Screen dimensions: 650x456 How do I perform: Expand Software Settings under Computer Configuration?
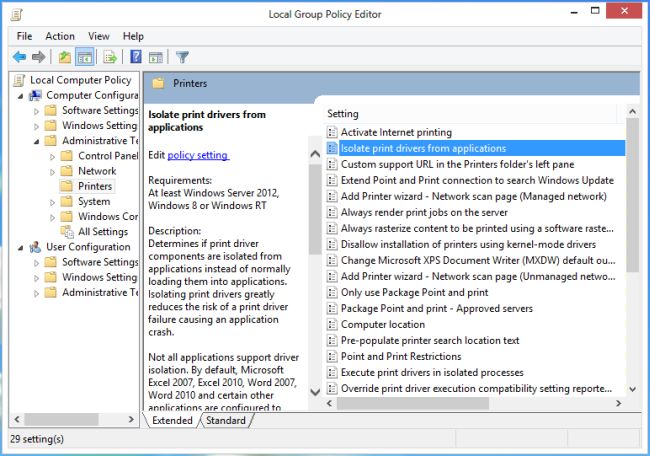point(36,111)
